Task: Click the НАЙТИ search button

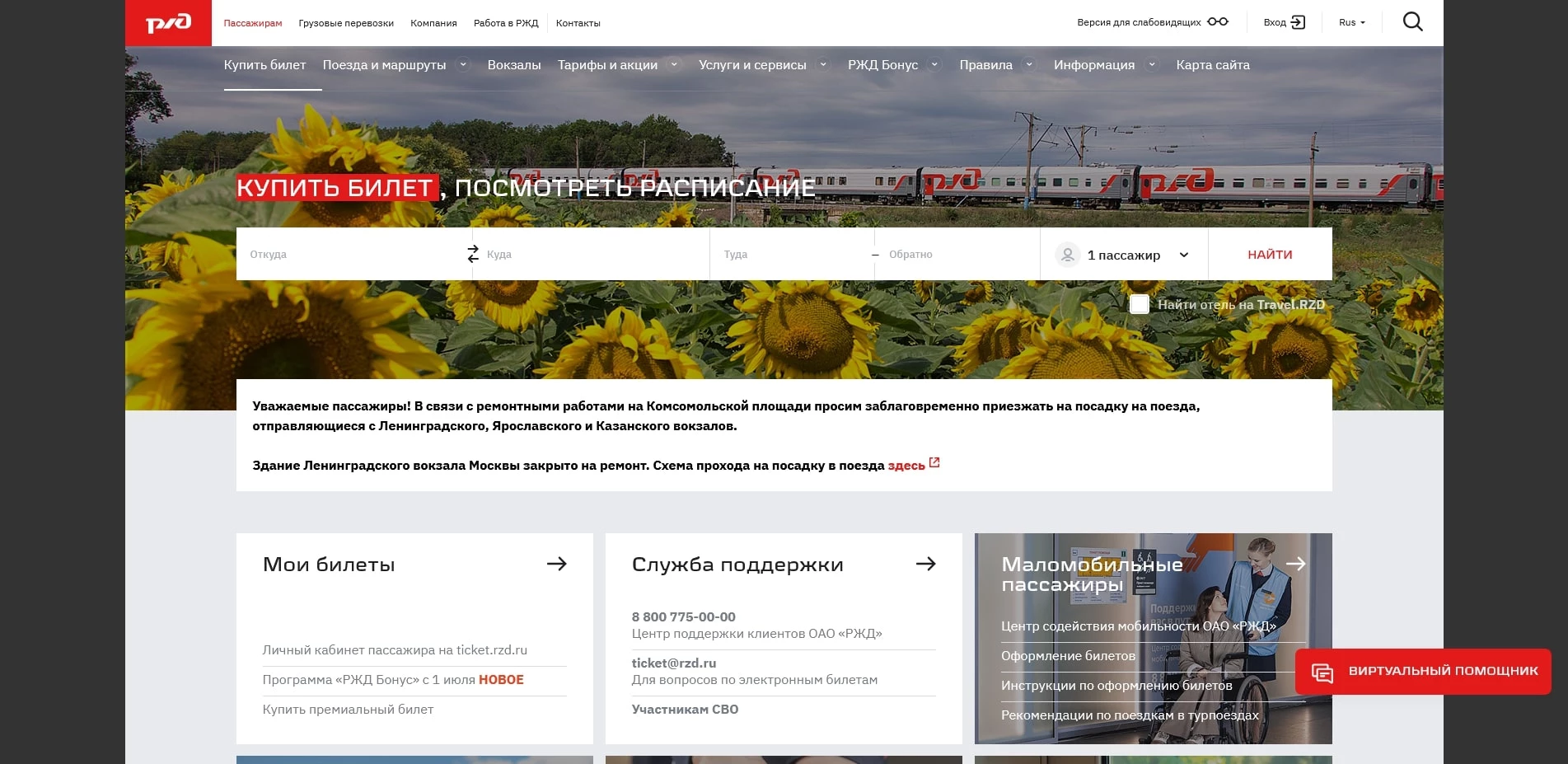Action: [1270, 254]
